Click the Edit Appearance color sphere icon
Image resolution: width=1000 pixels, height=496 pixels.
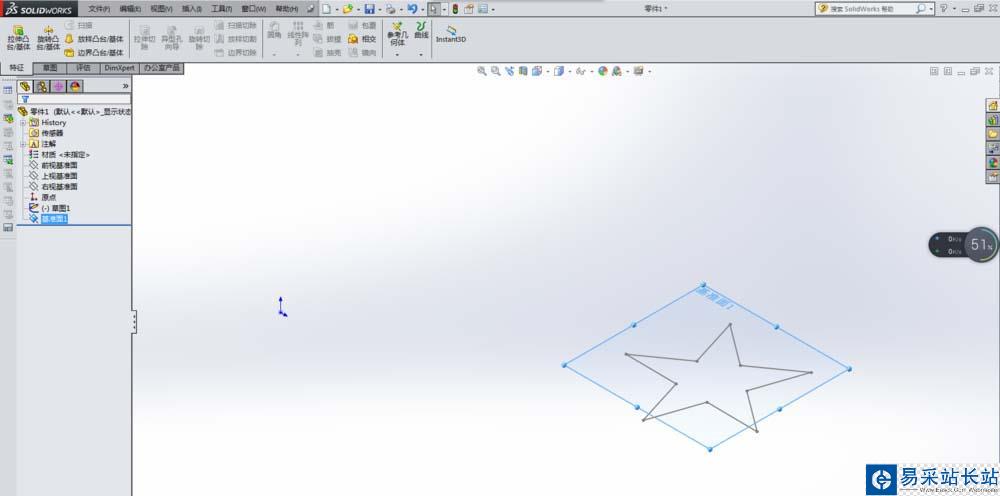coord(603,71)
